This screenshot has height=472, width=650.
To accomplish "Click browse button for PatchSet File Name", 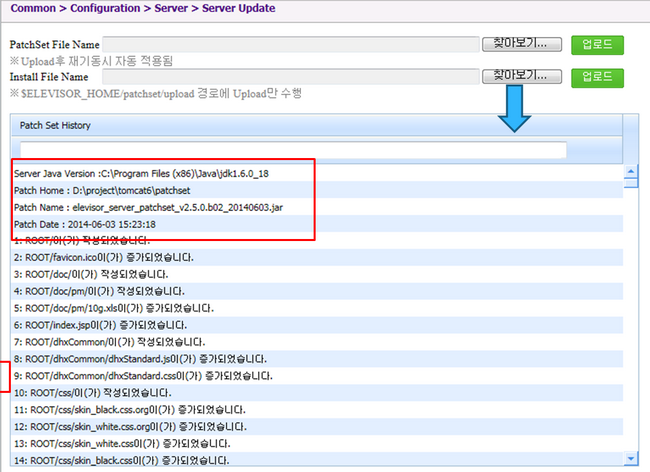I will [x=521, y=45].
